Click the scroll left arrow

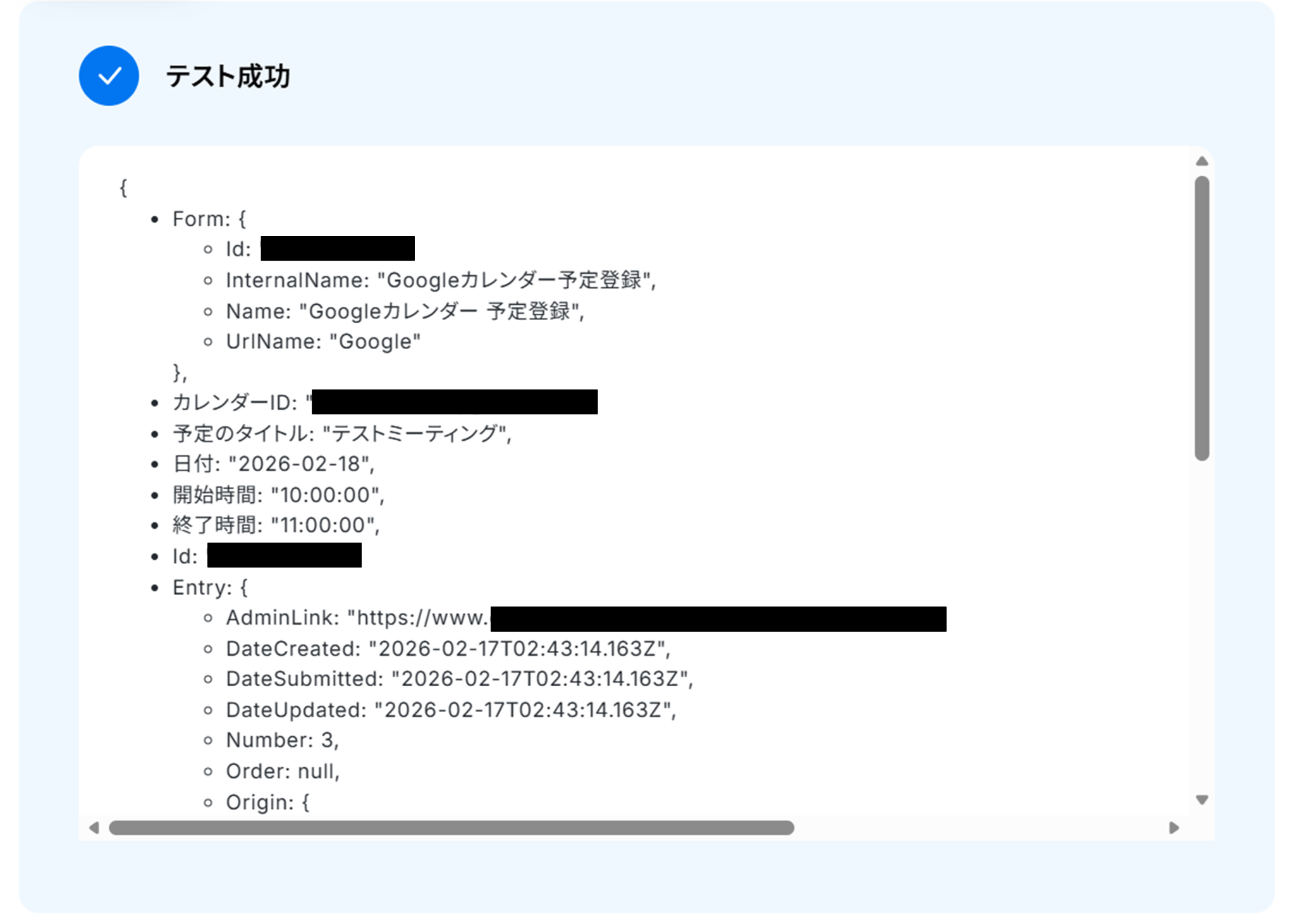coord(94,828)
